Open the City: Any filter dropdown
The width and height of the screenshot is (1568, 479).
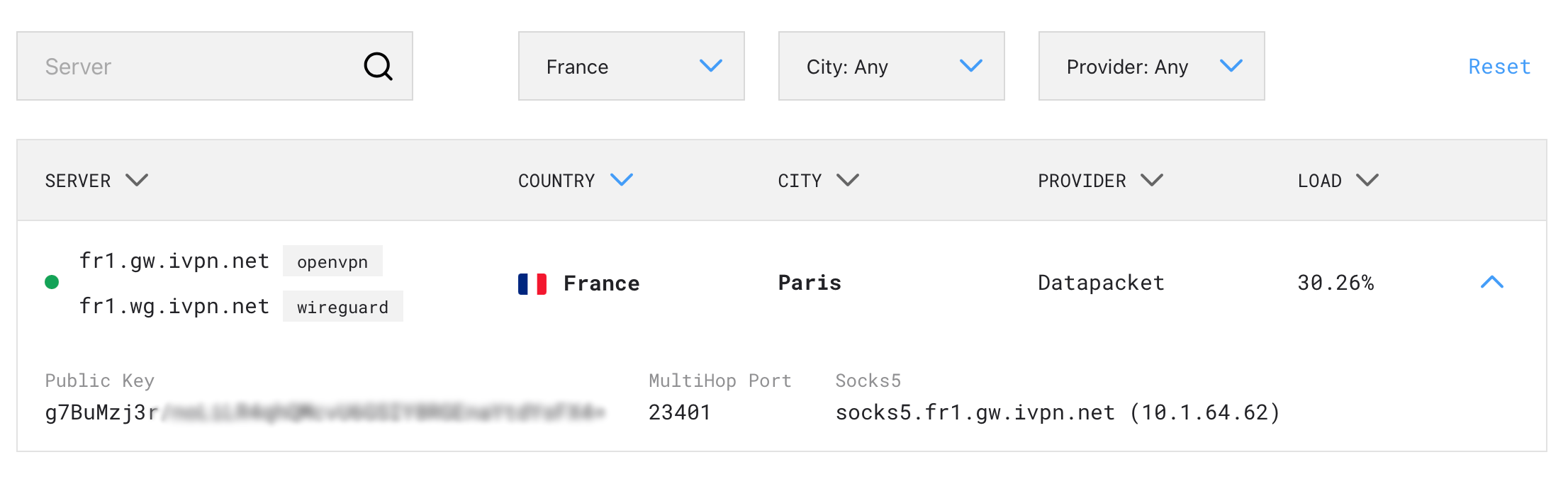[891, 66]
